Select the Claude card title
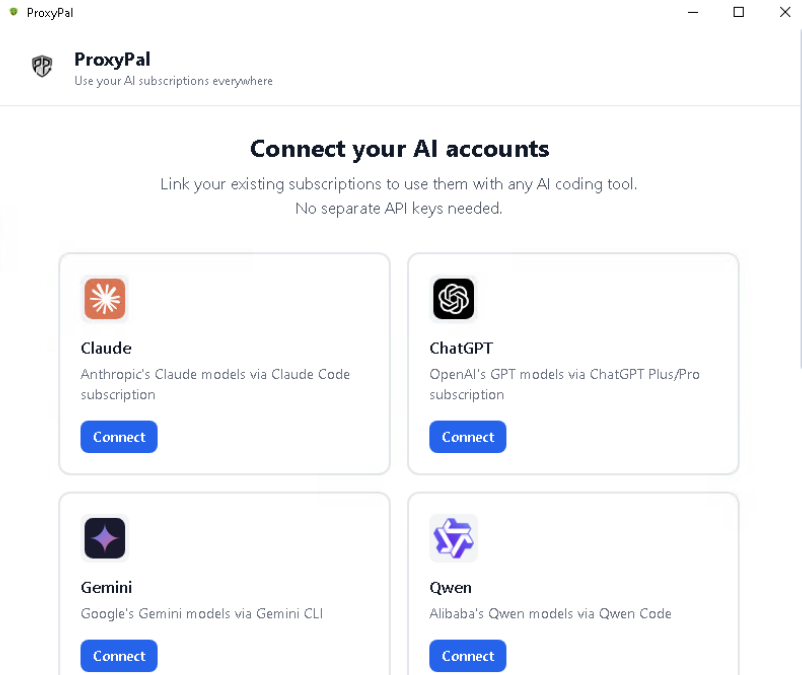This screenshot has height=675, width=802. click(106, 348)
